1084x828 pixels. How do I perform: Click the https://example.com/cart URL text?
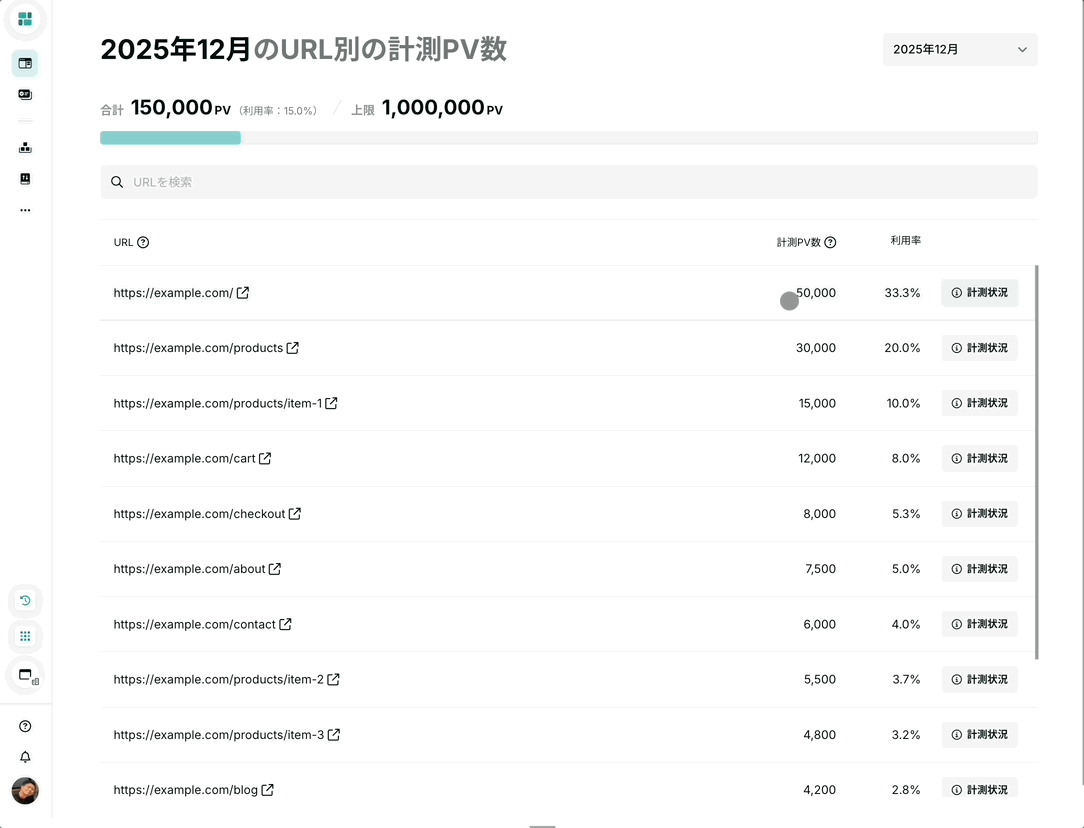185,458
